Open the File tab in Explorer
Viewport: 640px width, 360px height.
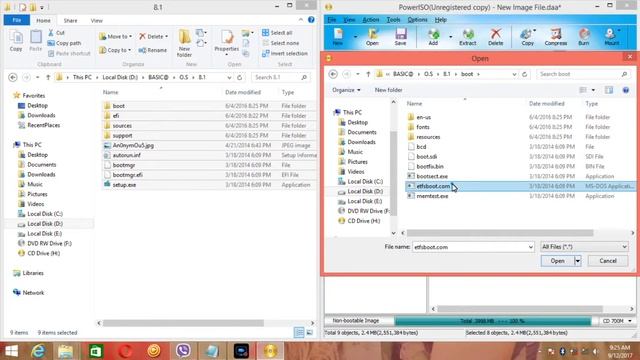click(x=17, y=20)
